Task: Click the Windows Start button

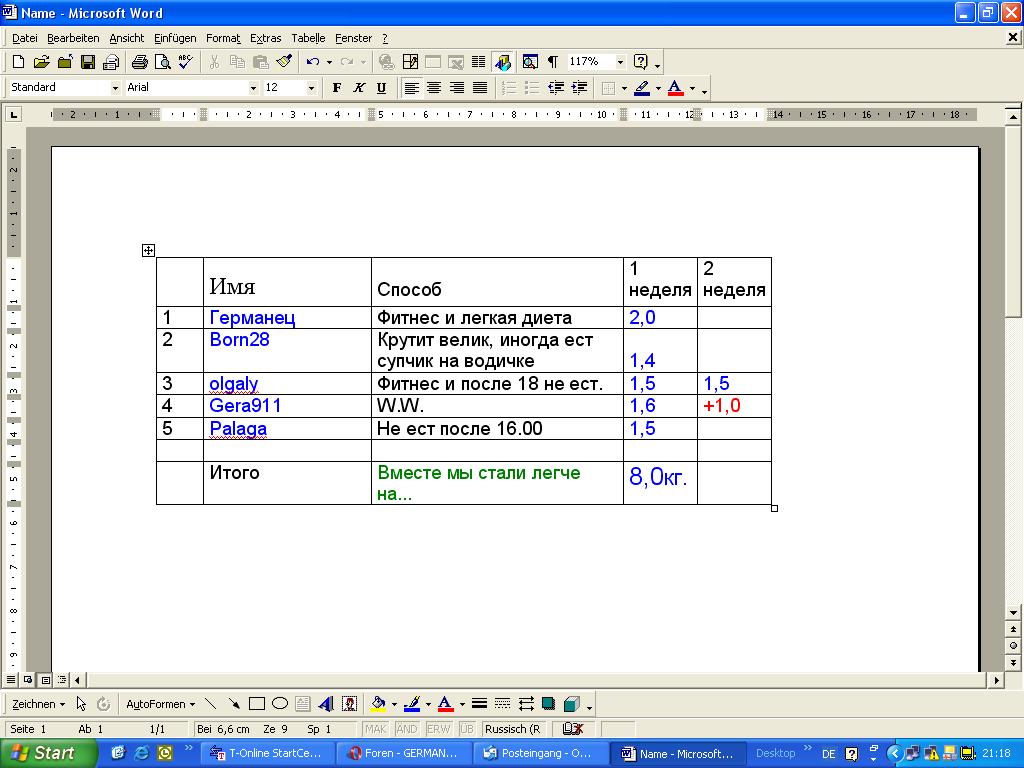Action: pos(48,753)
